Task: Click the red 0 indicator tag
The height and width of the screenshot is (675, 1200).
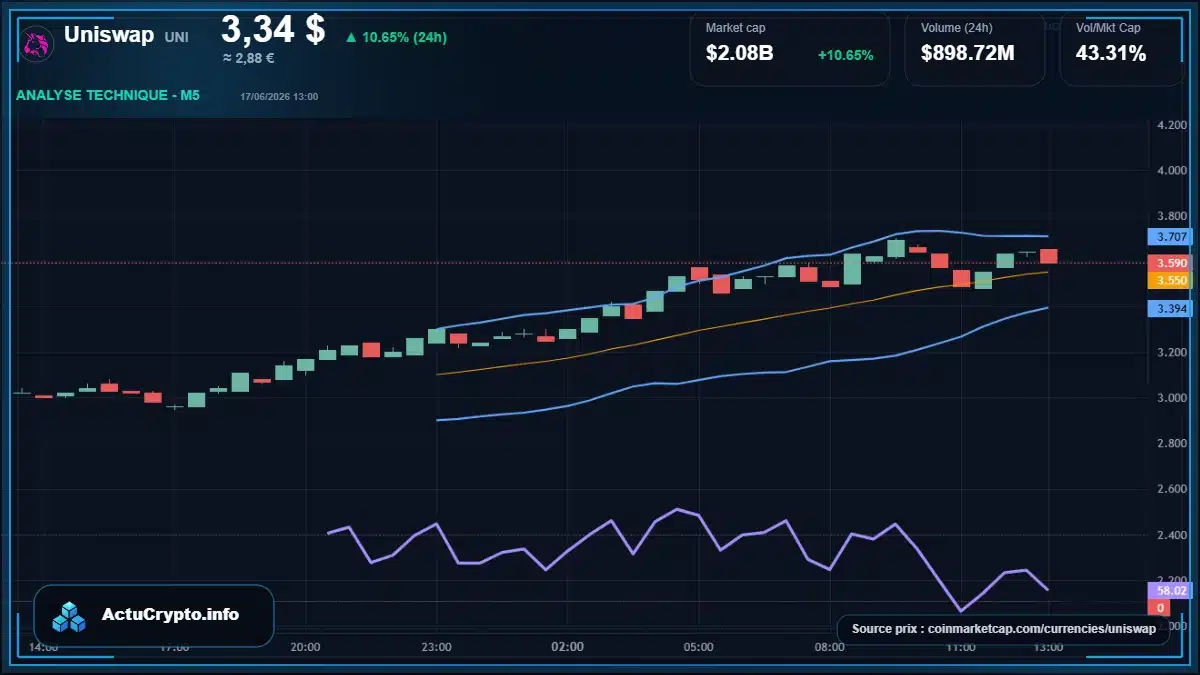Action: click(1160, 608)
